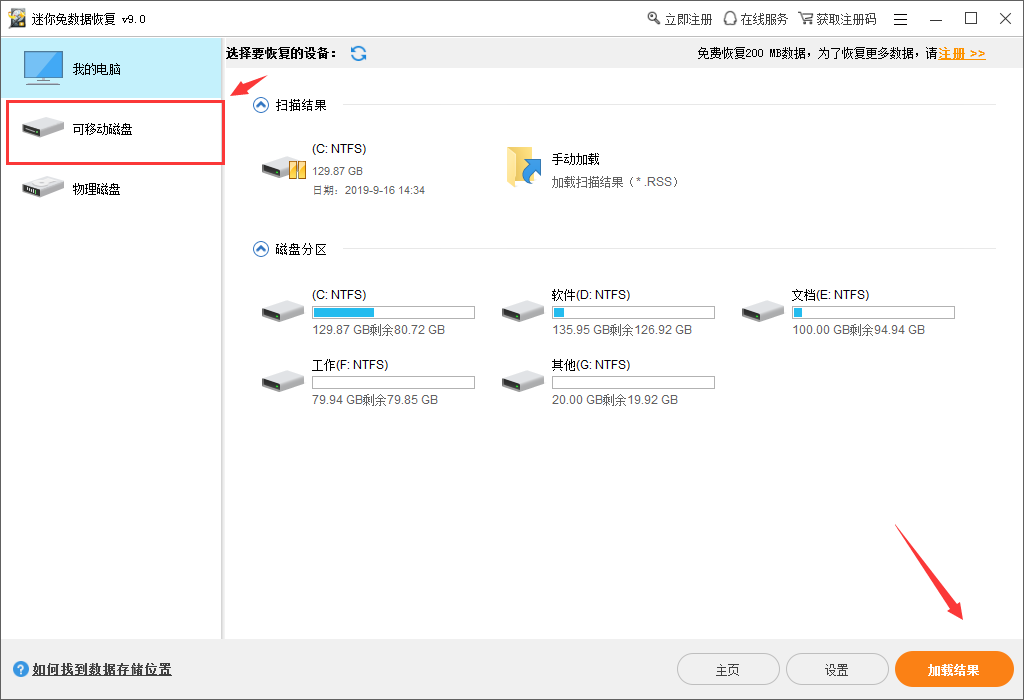
Task: Open 如何找到数据存储位置 help link
Action: coord(102,669)
